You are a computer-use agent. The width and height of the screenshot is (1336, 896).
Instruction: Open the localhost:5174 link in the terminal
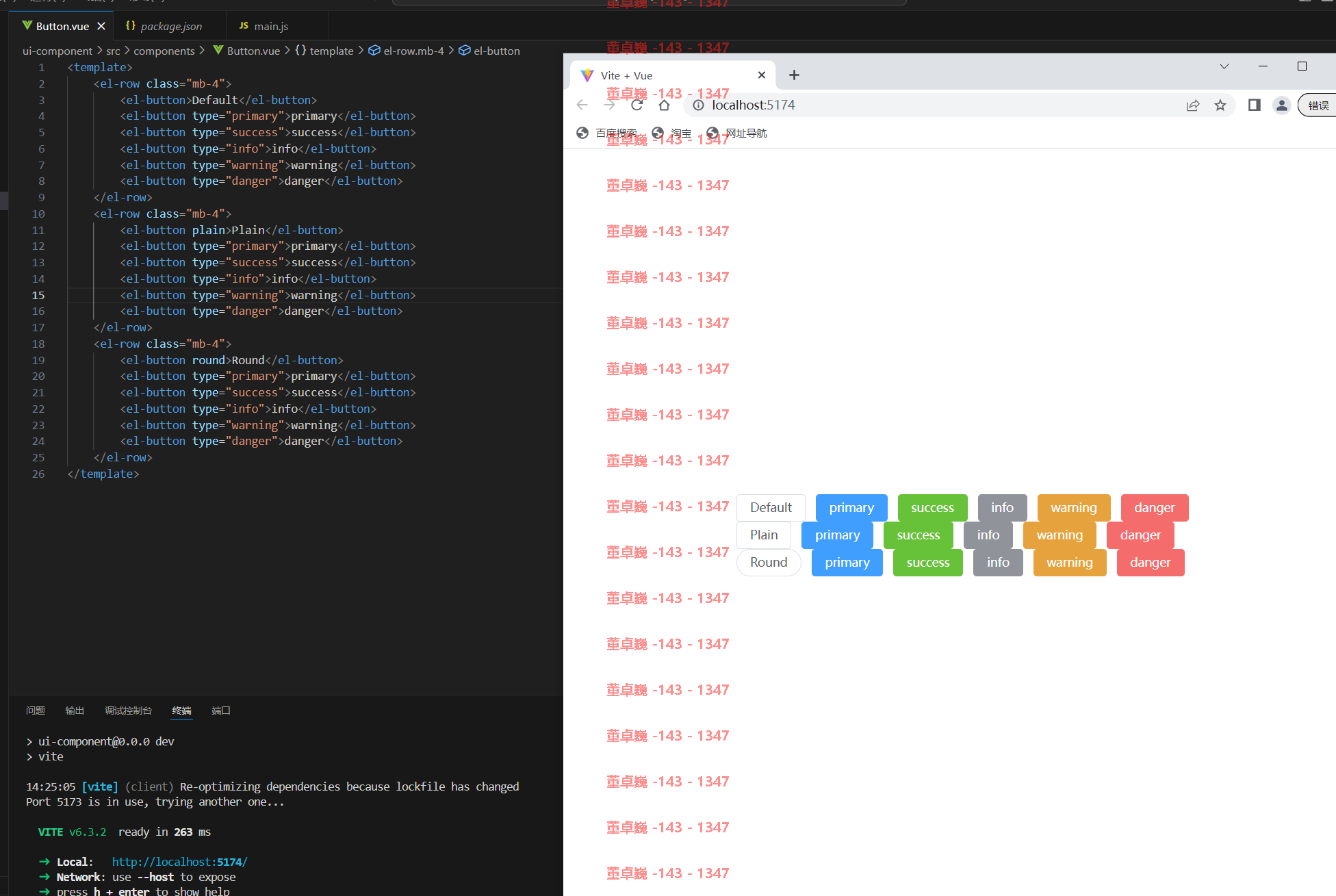(179, 862)
